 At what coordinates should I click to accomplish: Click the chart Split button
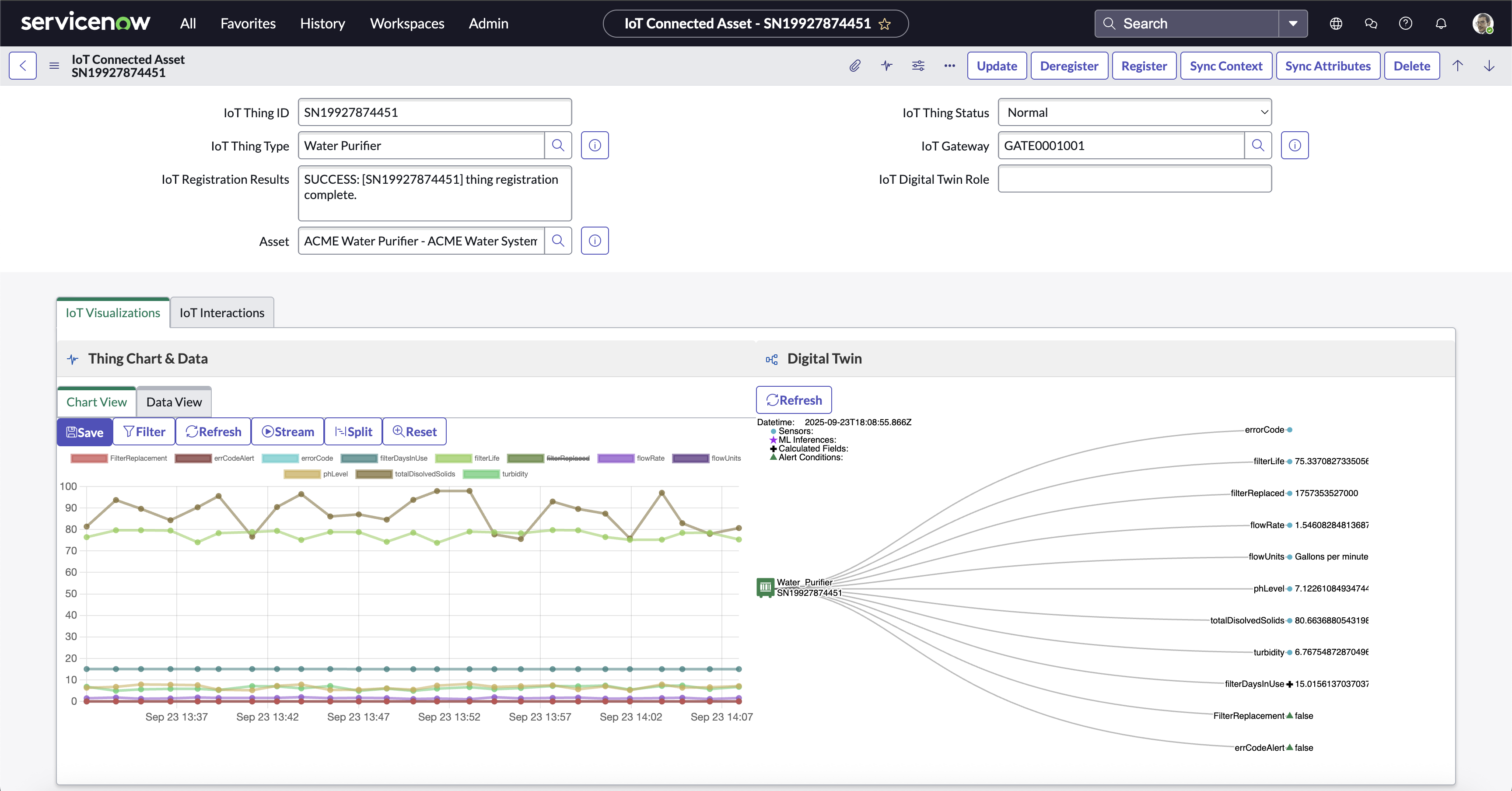pos(353,432)
